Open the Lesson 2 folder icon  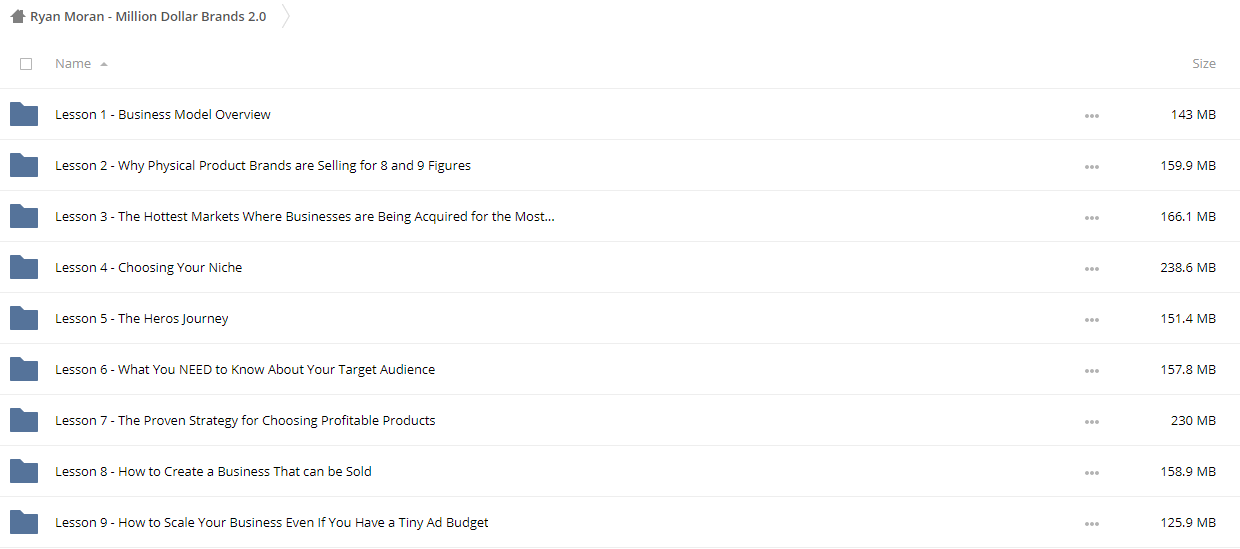24,165
